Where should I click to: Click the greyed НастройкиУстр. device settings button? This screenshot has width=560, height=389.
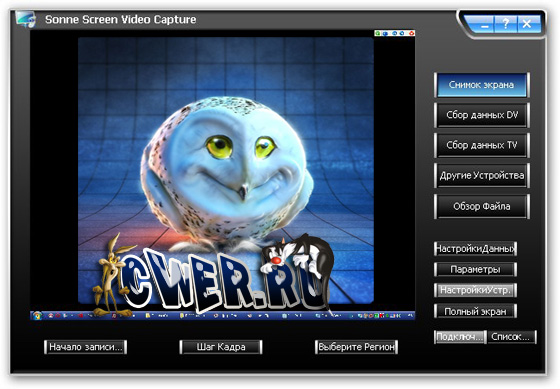click(x=475, y=290)
